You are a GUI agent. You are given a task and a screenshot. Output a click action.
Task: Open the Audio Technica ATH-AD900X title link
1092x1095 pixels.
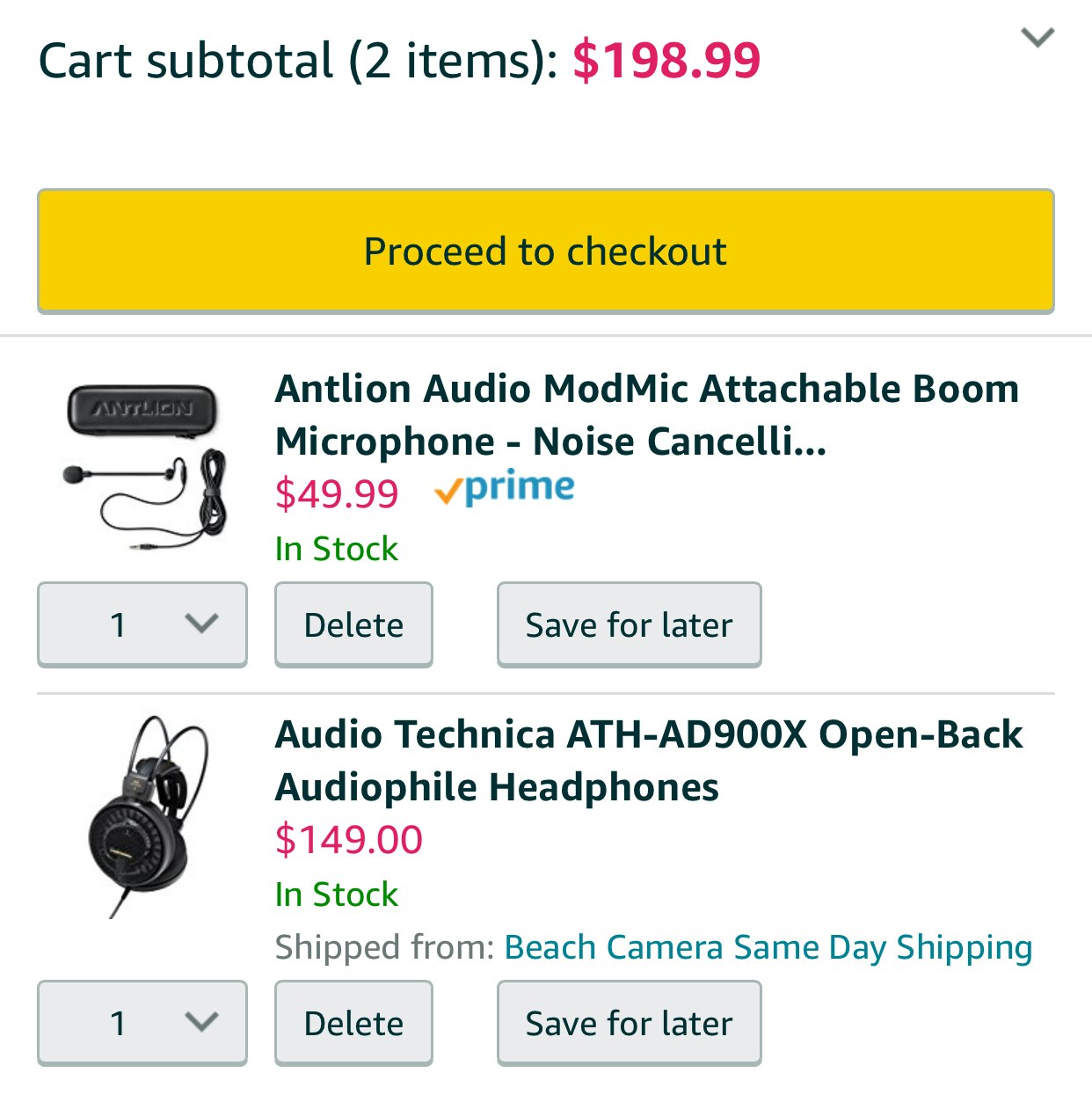click(x=648, y=760)
